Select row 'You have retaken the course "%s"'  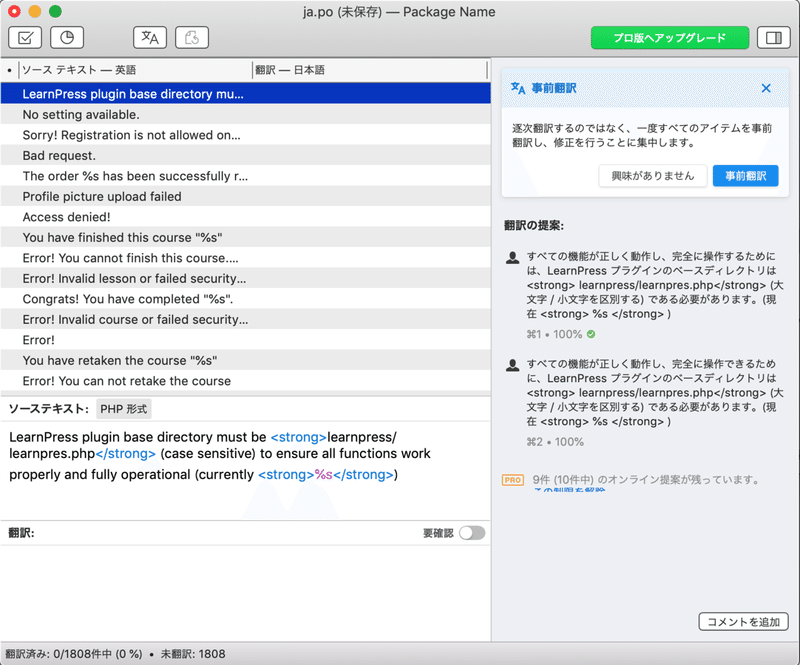tap(245, 360)
